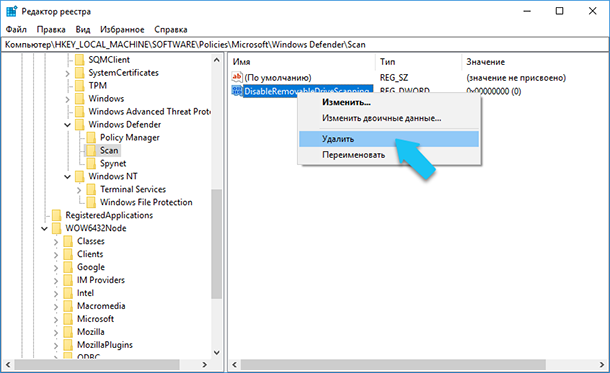Click the IM Providers folder icon
This screenshot has height=373, width=610.
(68, 280)
